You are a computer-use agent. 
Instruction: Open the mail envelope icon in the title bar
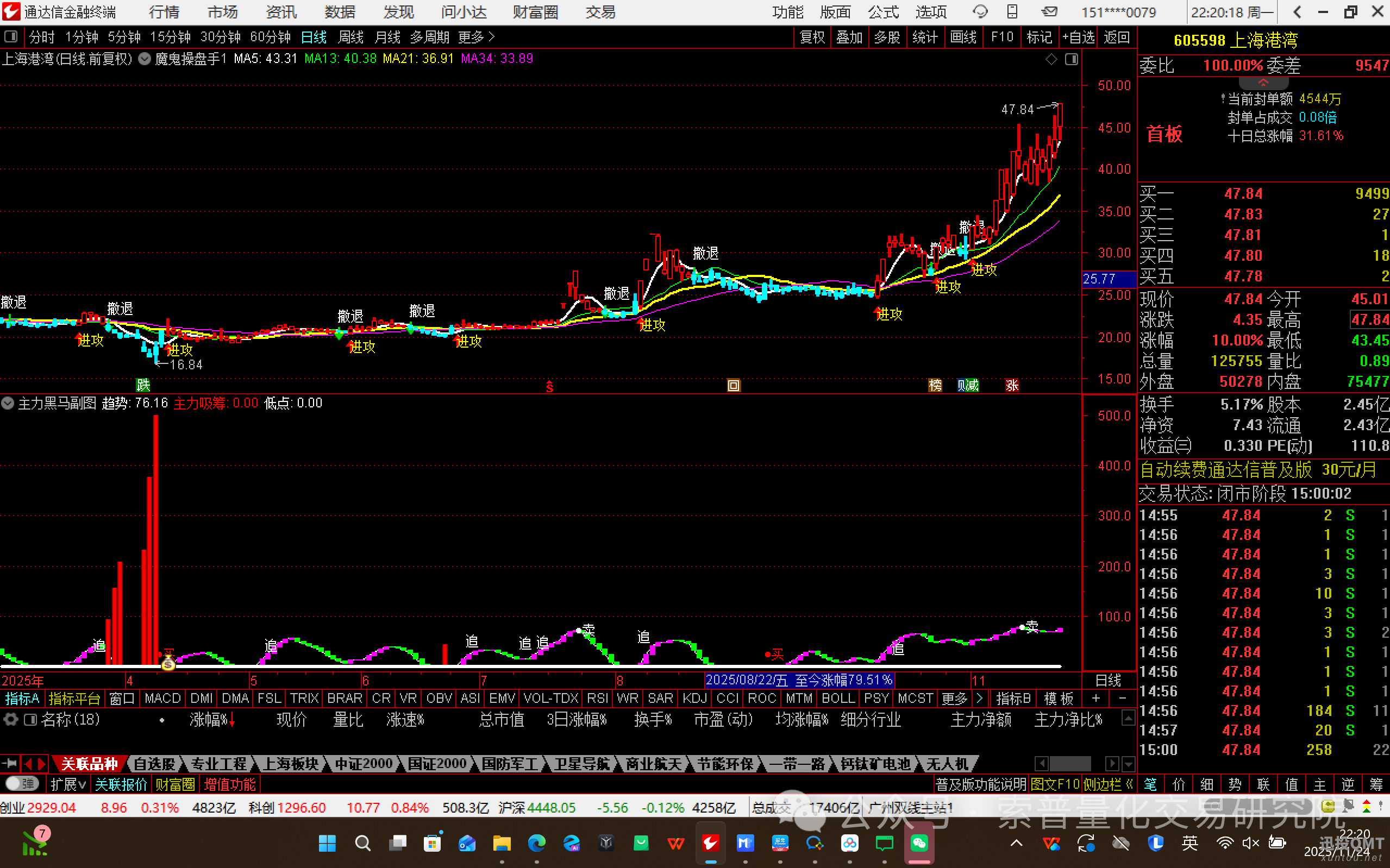pos(1049,11)
